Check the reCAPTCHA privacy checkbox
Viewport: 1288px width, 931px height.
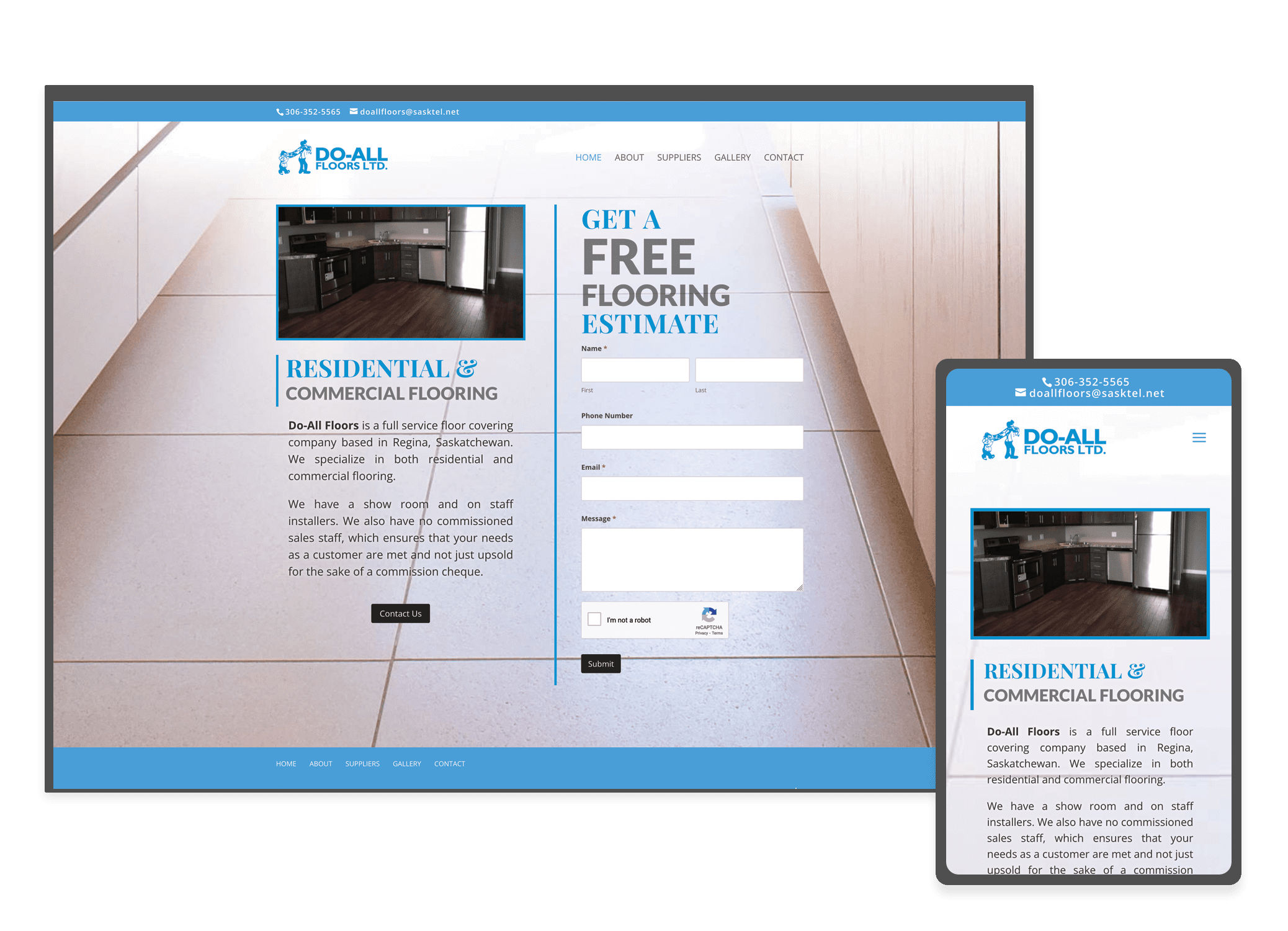[592, 622]
